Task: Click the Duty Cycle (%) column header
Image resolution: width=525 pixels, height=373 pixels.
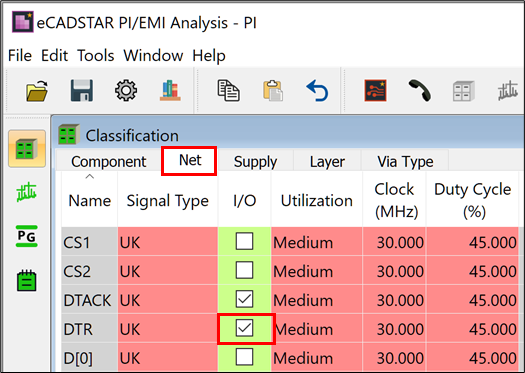Action: click(472, 200)
